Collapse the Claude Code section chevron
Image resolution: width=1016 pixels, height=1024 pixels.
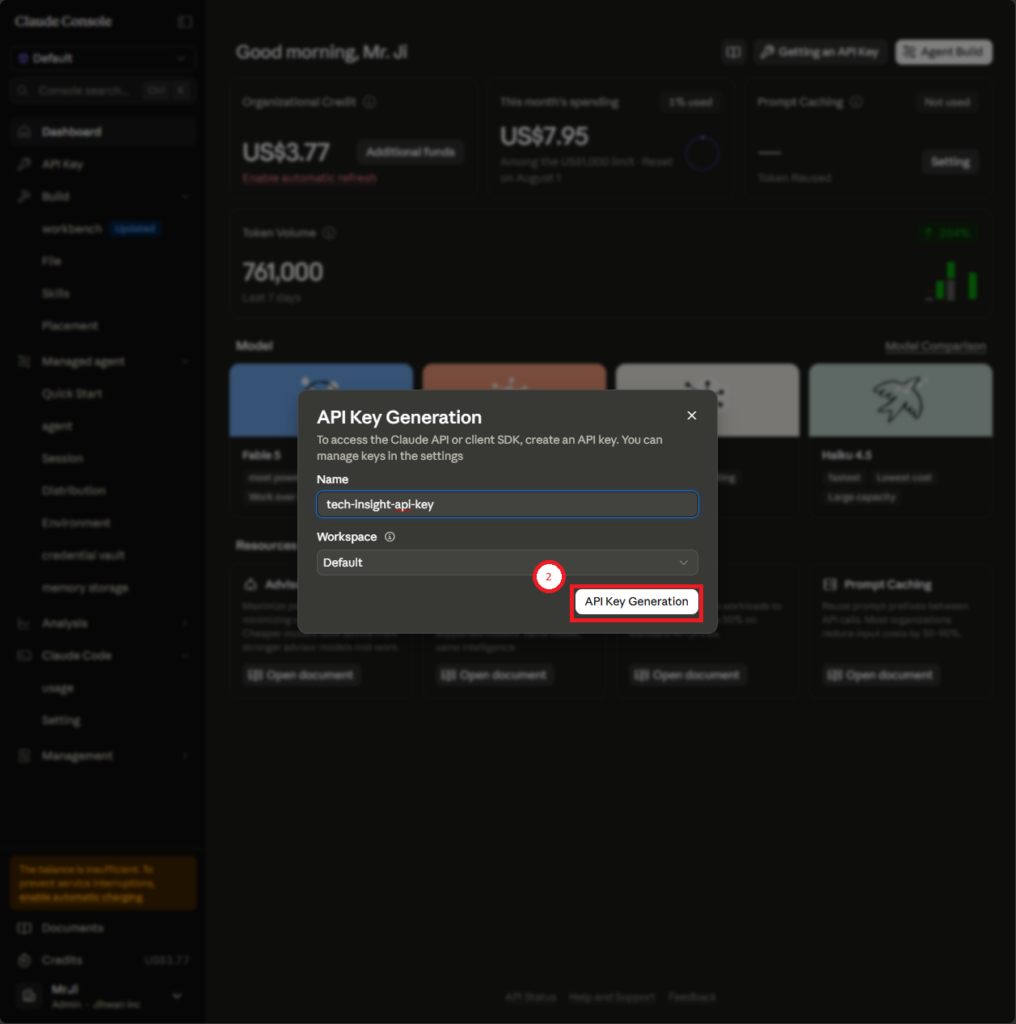click(185, 655)
